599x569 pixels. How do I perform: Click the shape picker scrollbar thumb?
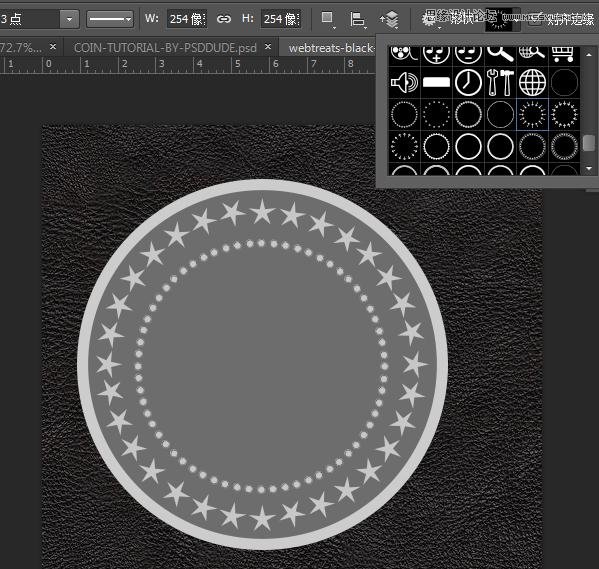[x=589, y=143]
